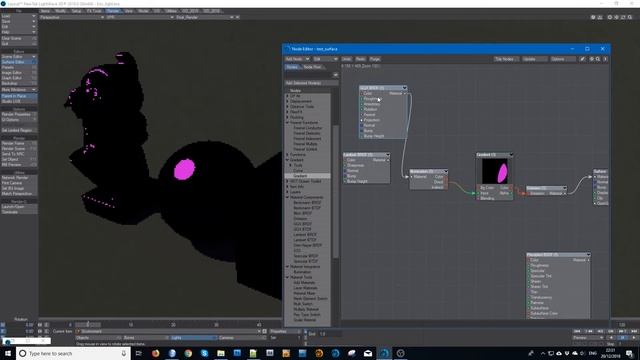Switch selection mode to Lights
Screen dimensions: 640x360
[x=193, y=338]
